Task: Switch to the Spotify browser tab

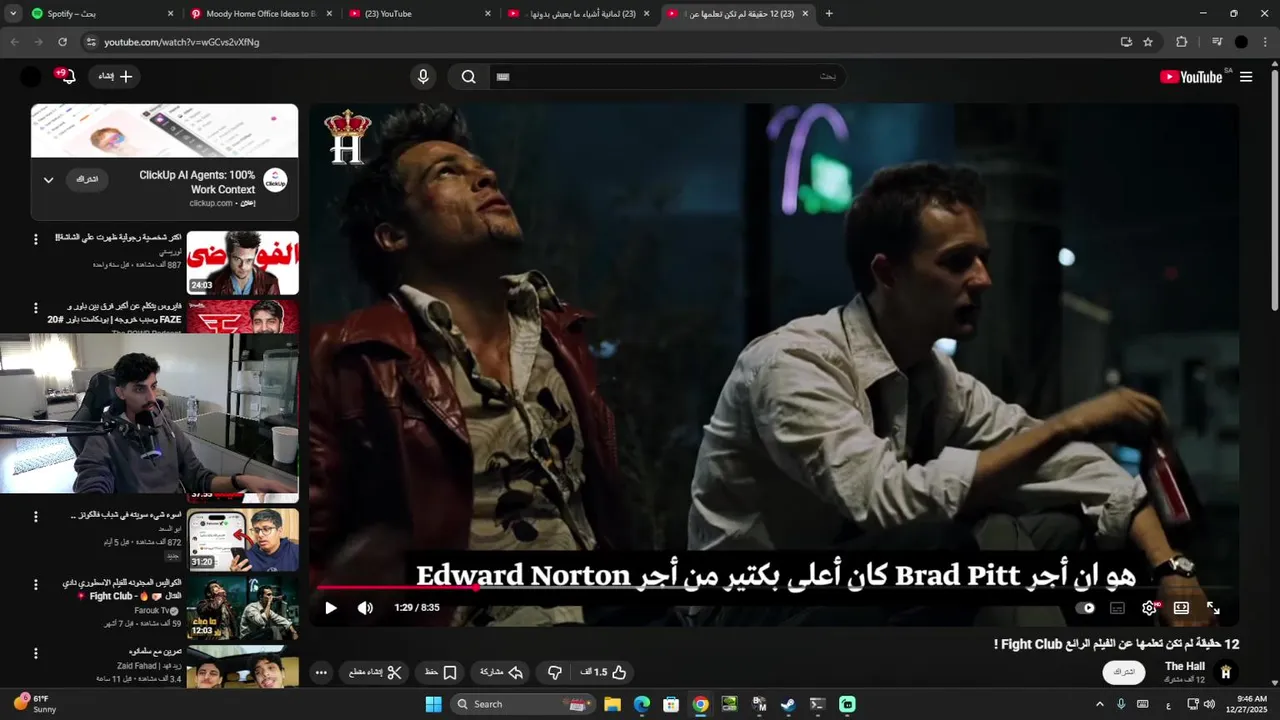Action: [x=100, y=14]
